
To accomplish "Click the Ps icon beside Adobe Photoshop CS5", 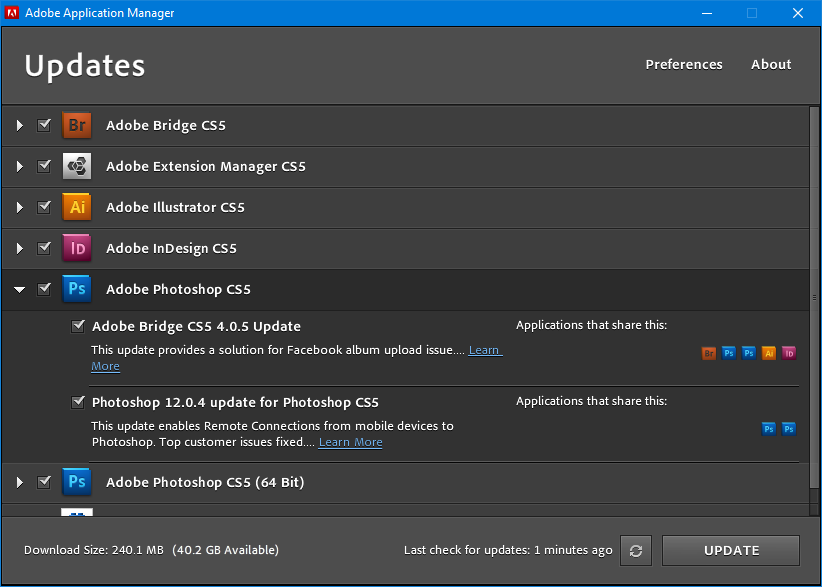I will coord(77,289).
